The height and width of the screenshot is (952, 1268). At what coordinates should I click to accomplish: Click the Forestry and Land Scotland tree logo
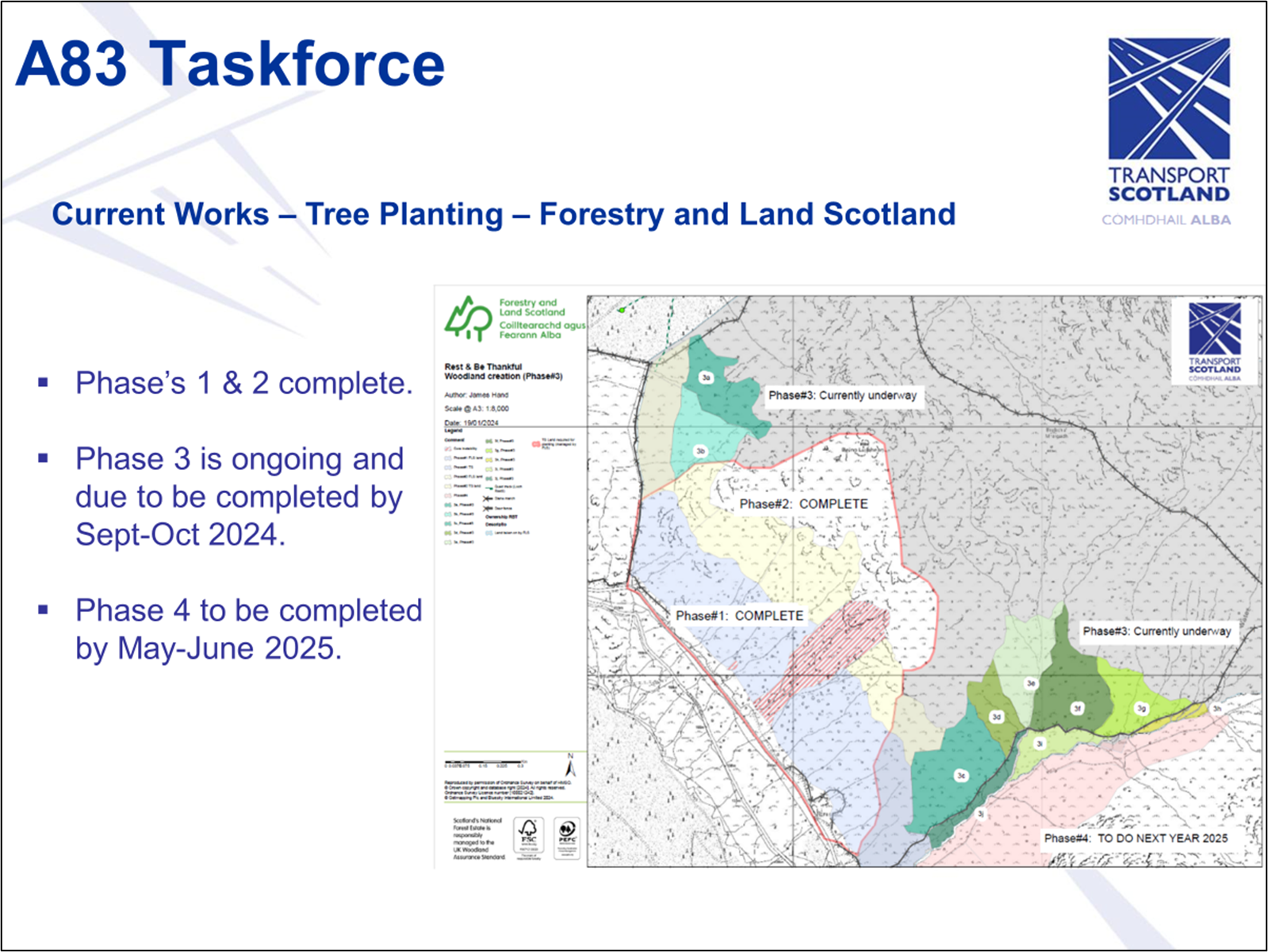pos(468,319)
